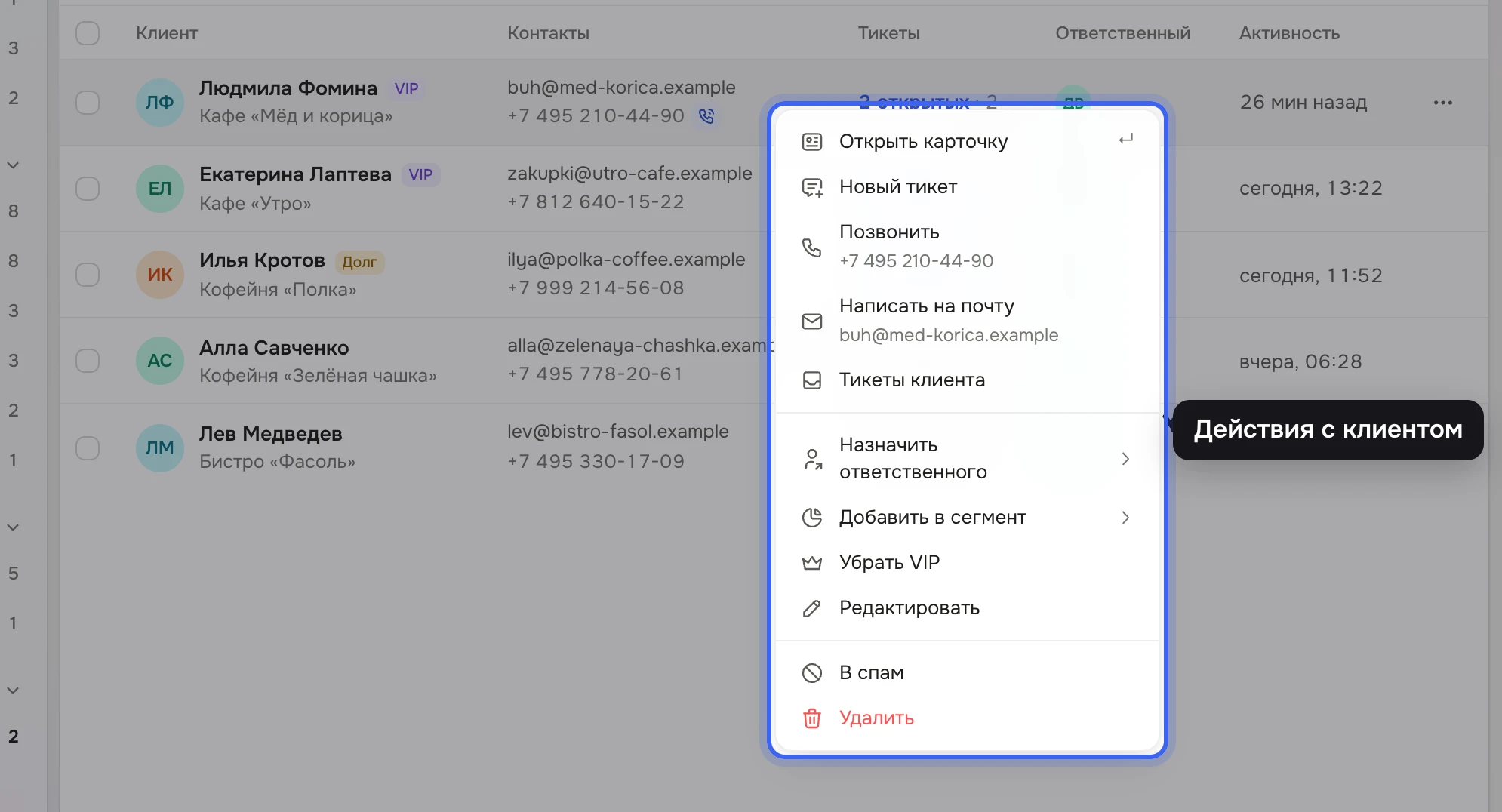The width and height of the screenshot is (1502, 812).
Task: Click the pie chart icon beside Добавить в сегмент
Action: (812, 518)
